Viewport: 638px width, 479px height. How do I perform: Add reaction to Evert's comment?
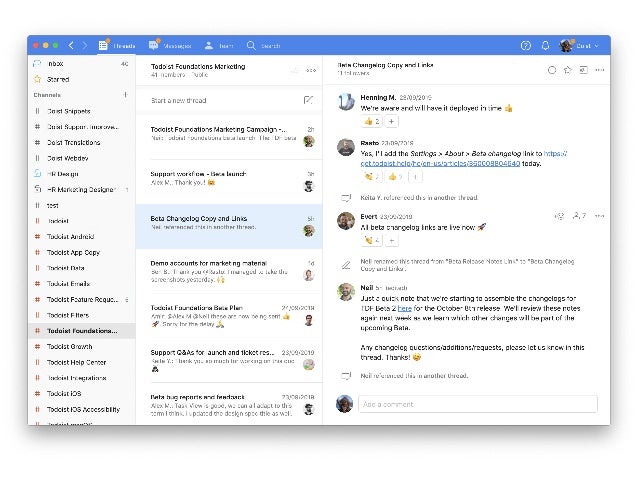coord(391,241)
